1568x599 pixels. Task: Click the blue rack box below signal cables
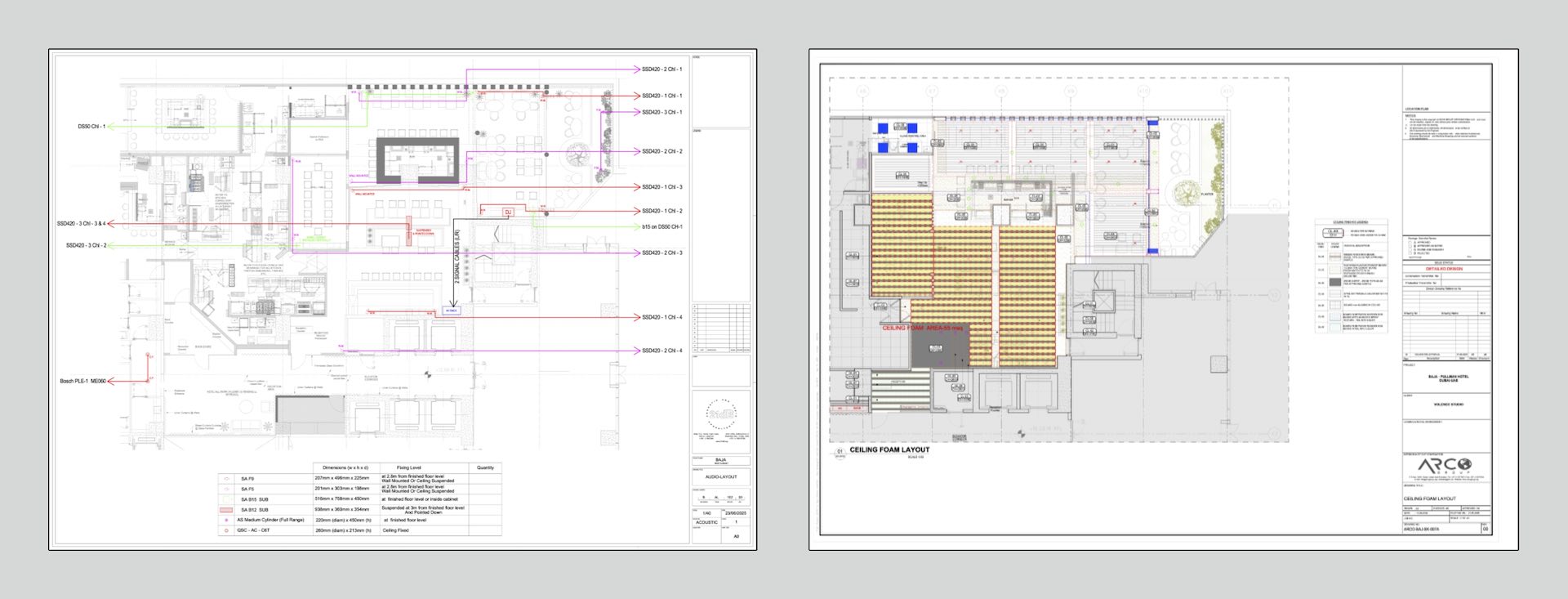452,311
